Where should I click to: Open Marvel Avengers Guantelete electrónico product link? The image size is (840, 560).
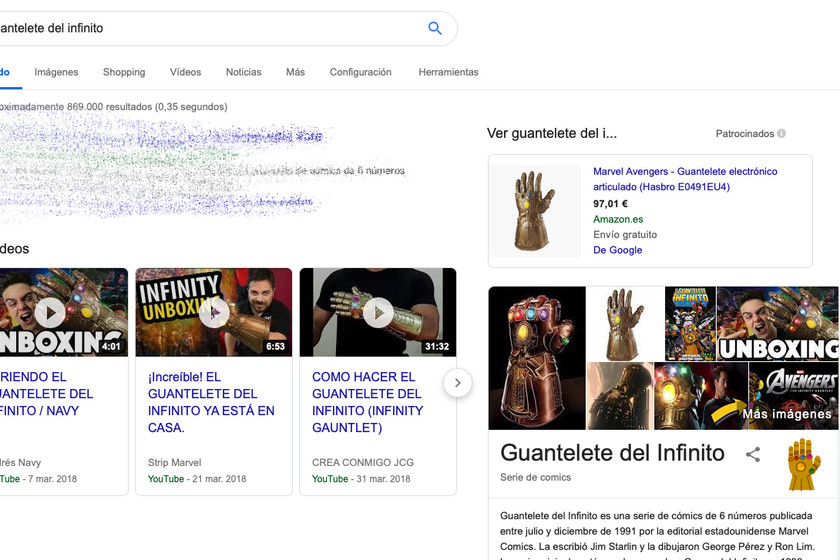685,179
